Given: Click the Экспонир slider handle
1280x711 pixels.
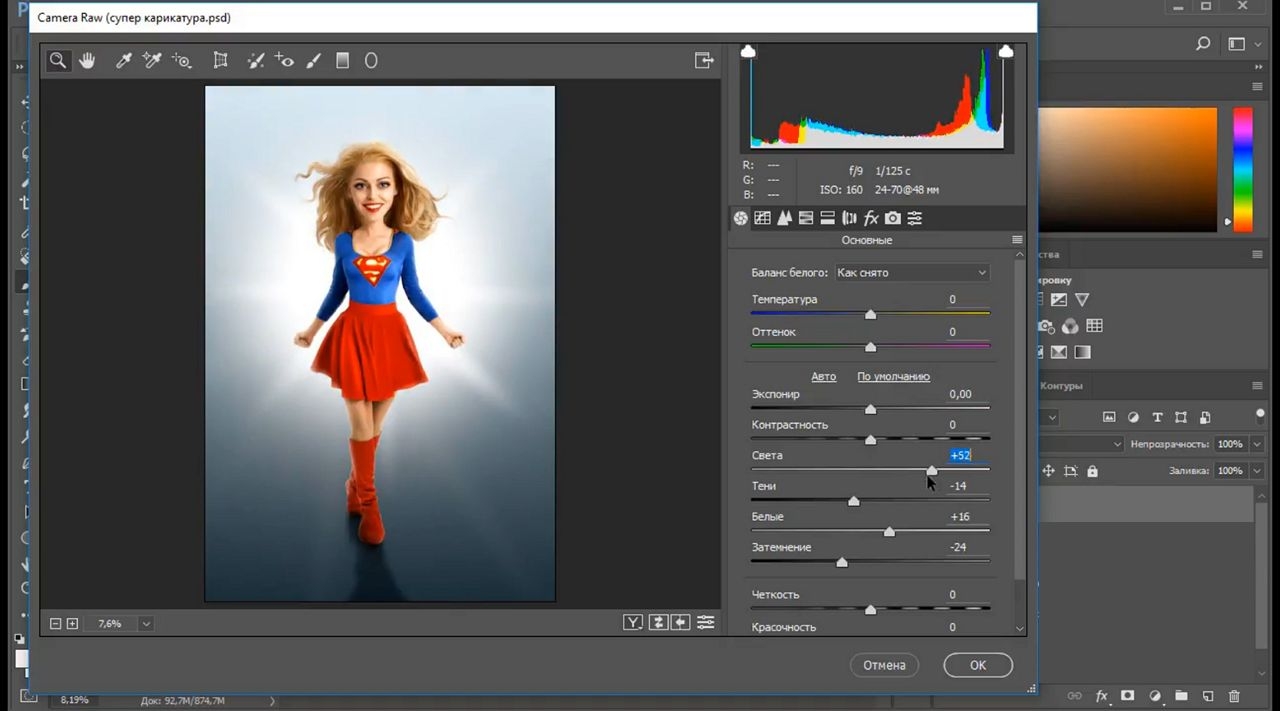Looking at the screenshot, I should tap(870, 409).
